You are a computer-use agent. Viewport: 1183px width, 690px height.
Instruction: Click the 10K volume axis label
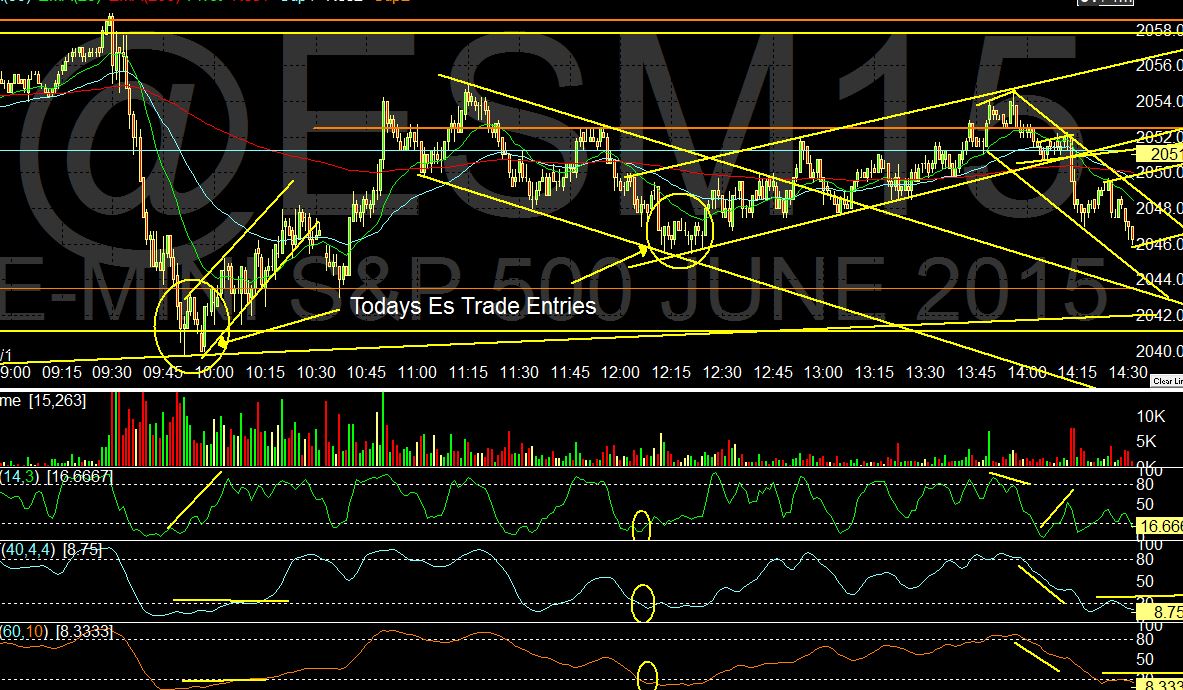pyautogui.click(x=1151, y=415)
